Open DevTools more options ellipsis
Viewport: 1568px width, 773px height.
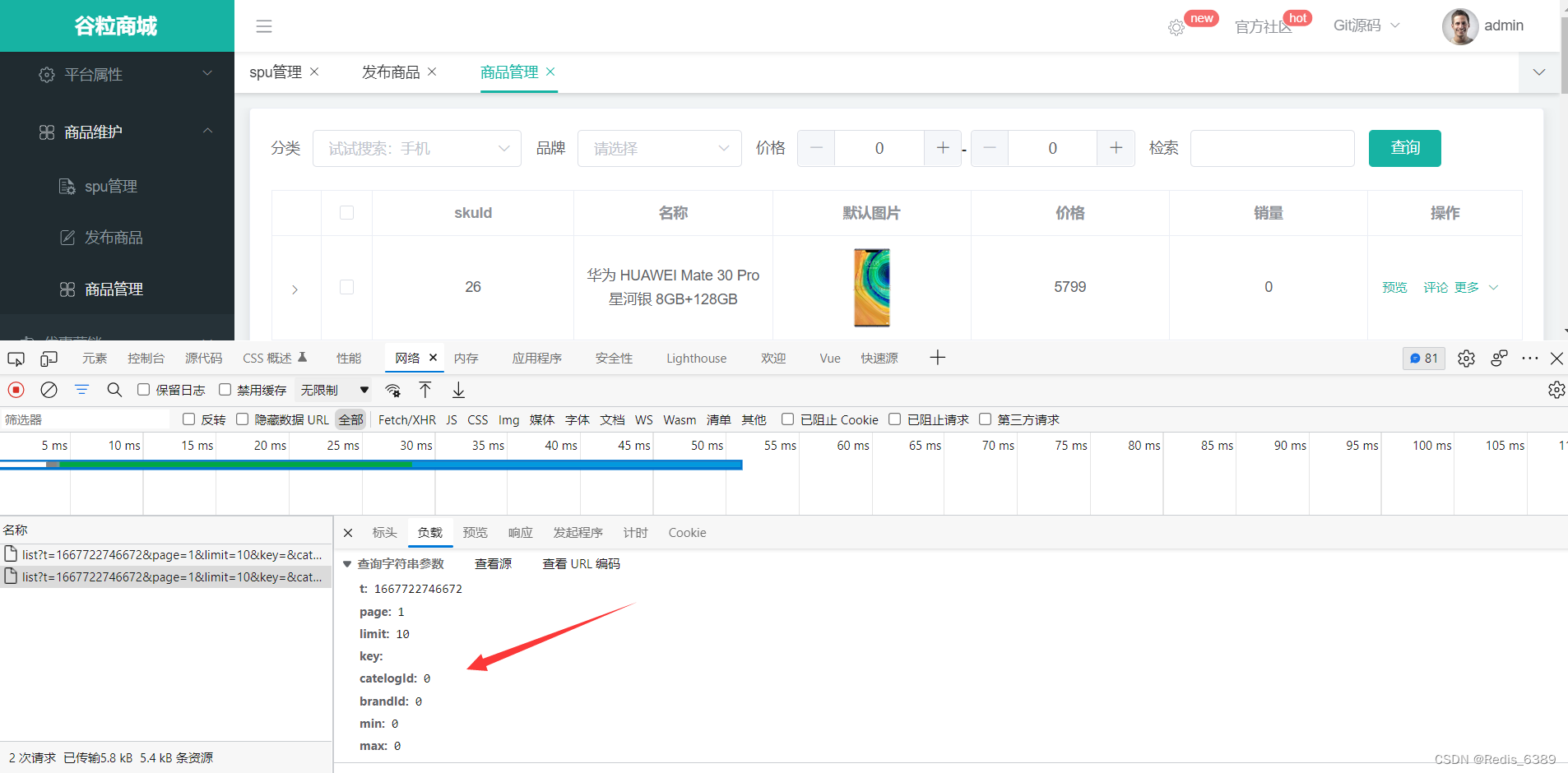point(1530,359)
